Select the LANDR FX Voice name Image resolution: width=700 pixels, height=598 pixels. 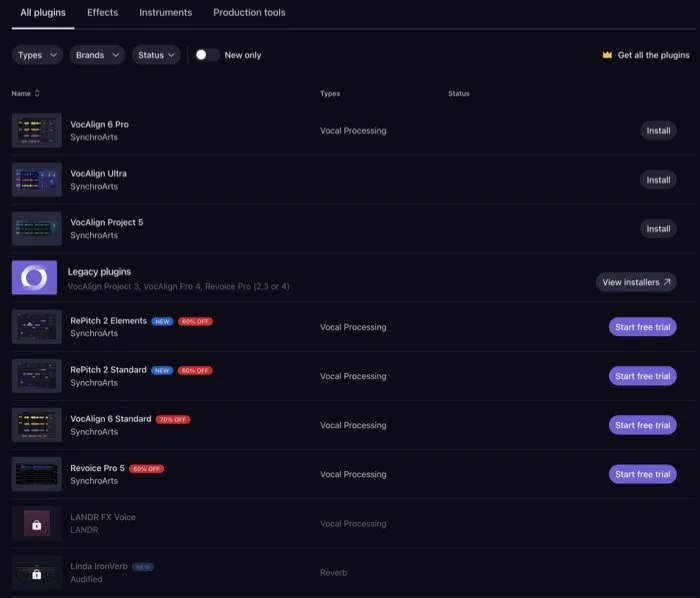tap(103, 517)
